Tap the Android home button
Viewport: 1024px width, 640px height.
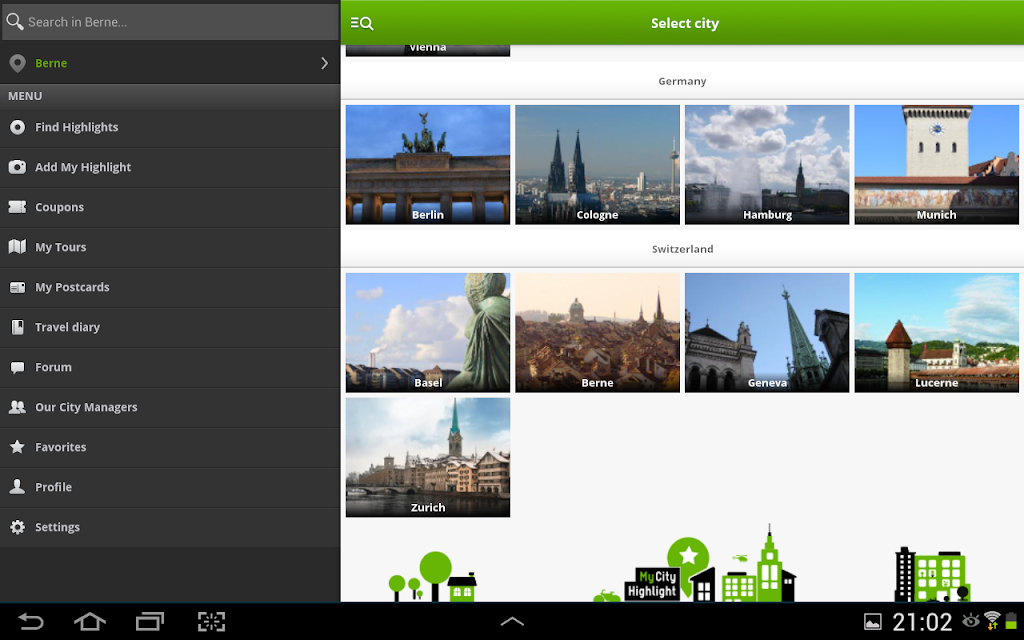[x=90, y=621]
